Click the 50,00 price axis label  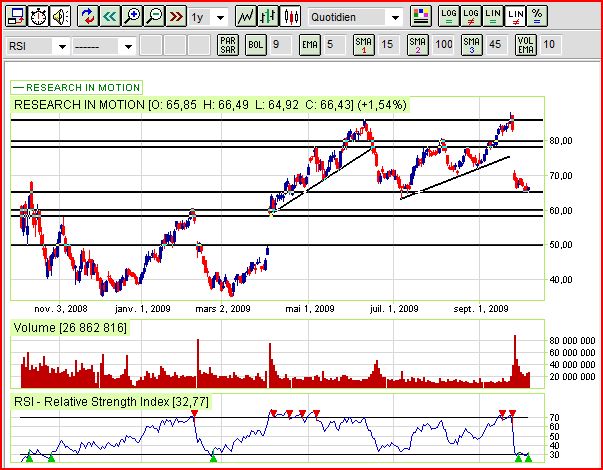pyautogui.click(x=561, y=245)
